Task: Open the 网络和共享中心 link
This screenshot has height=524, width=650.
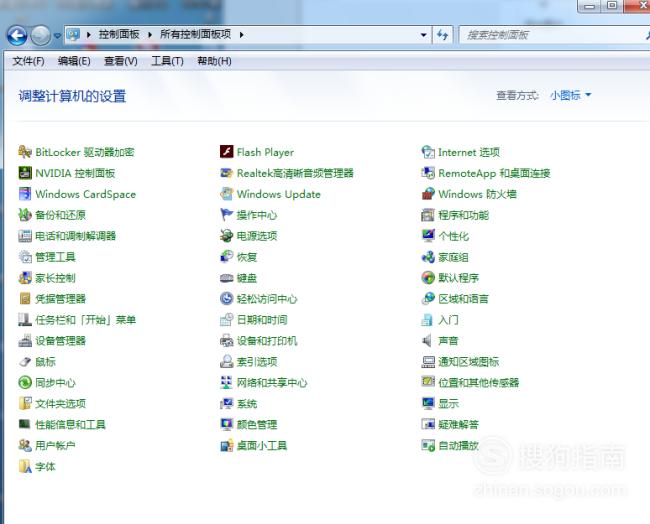Action: 272,383
